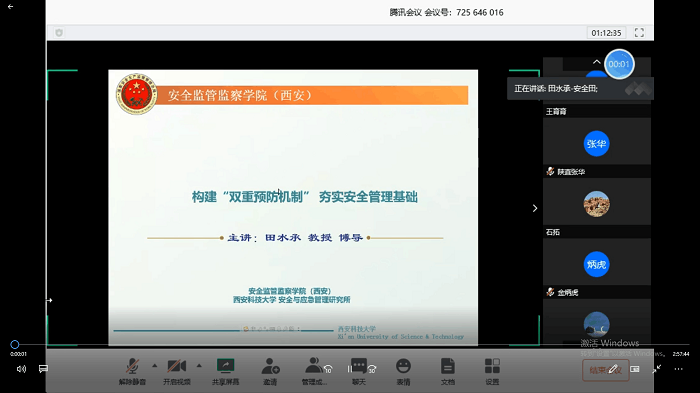This screenshot has width=700, height=393.
Task: Switch to mini player view icon
Action: 634,369
